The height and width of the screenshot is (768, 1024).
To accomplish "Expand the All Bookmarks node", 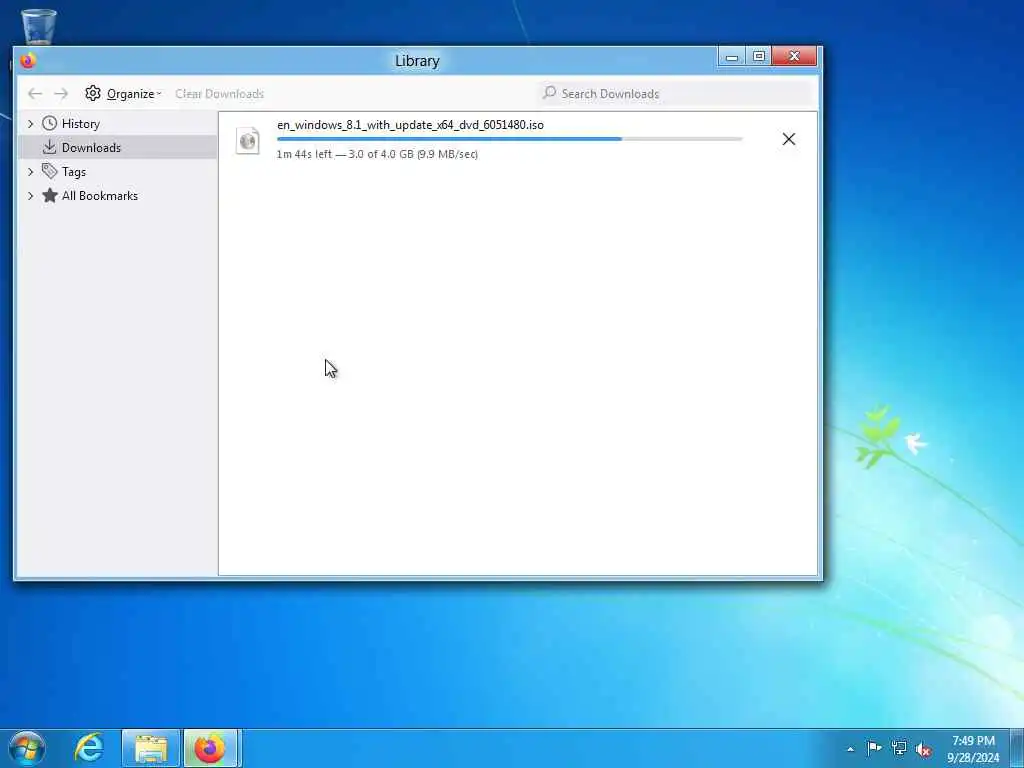I will coord(30,196).
